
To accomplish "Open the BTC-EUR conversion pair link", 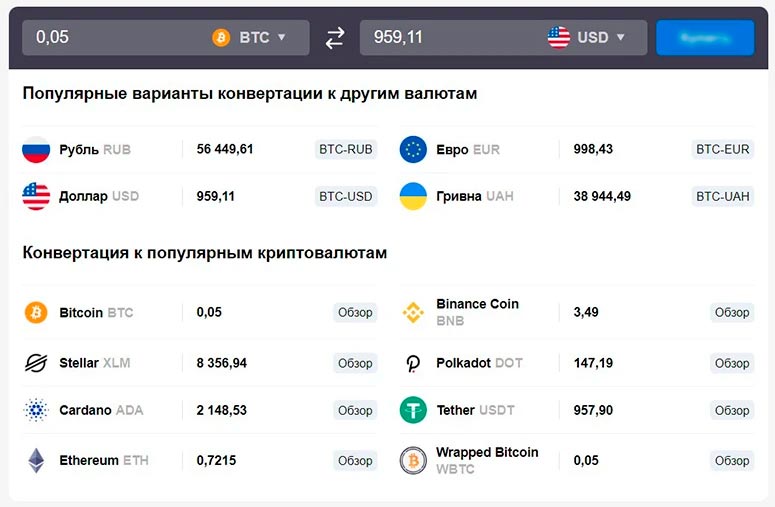I will pos(722,150).
